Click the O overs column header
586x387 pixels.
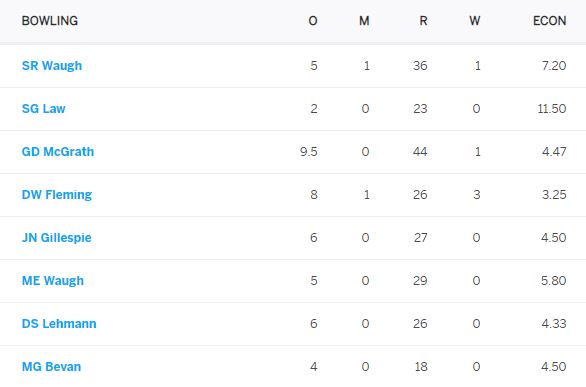(x=313, y=21)
